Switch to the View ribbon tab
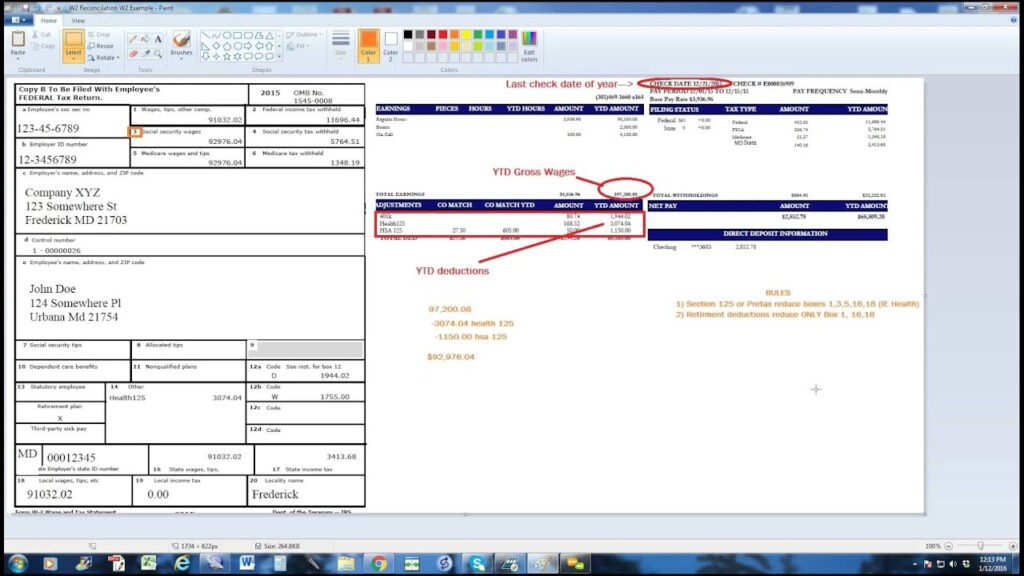This screenshot has height=576, width=1024. [78, 20]
